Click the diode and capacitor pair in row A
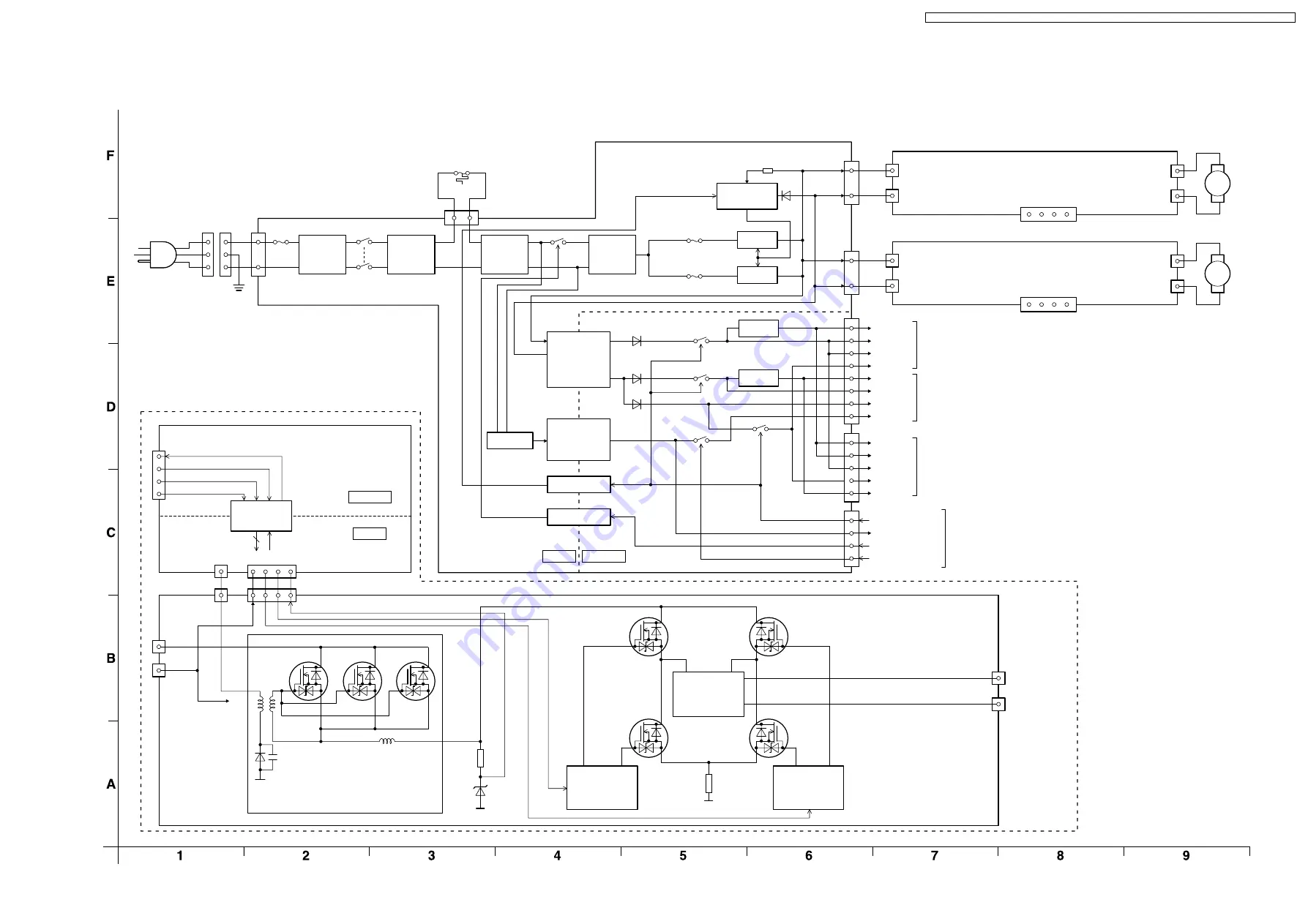 (266, 758)
